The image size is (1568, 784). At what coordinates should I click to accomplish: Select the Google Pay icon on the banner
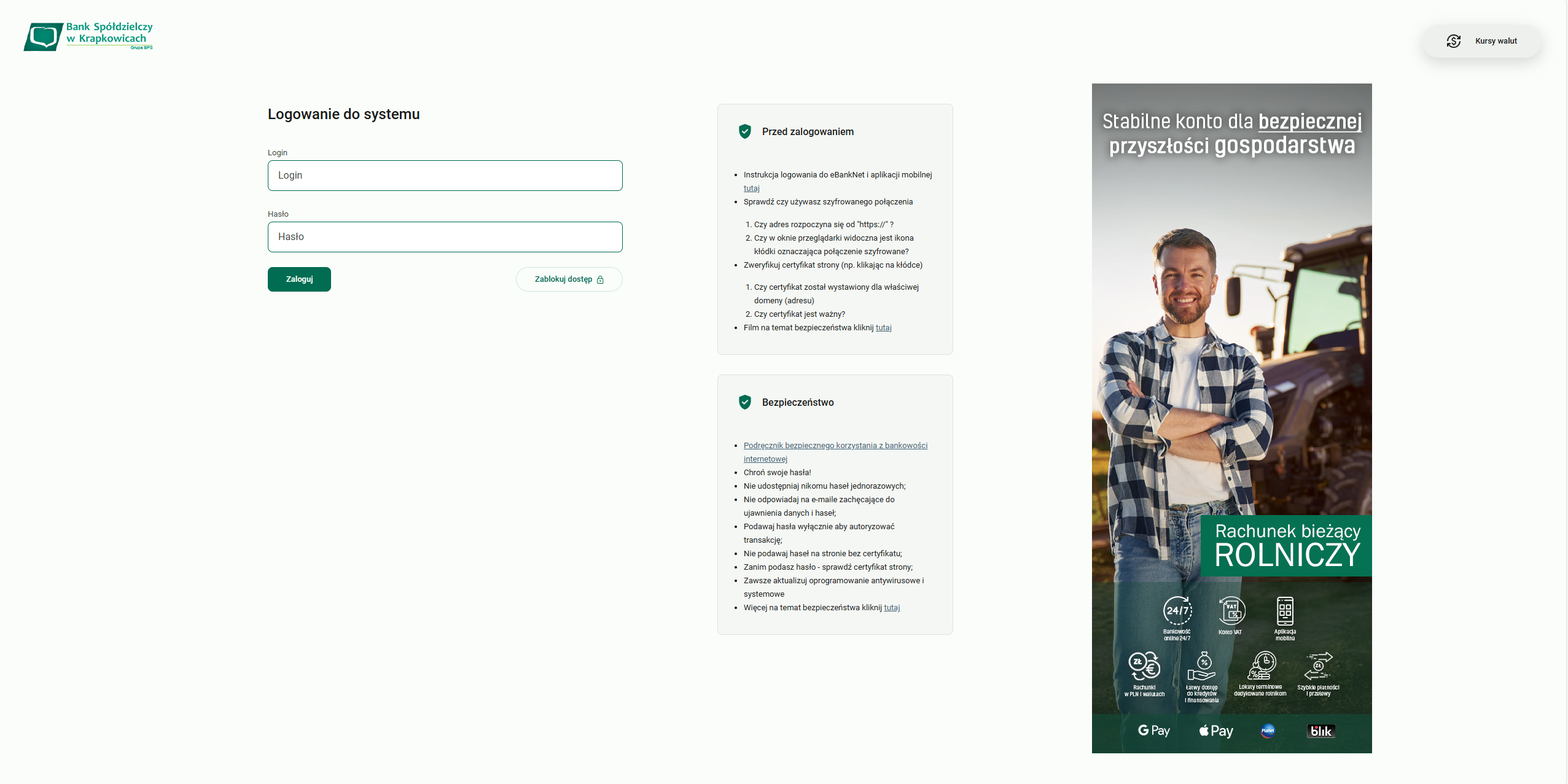(1153, 731)
